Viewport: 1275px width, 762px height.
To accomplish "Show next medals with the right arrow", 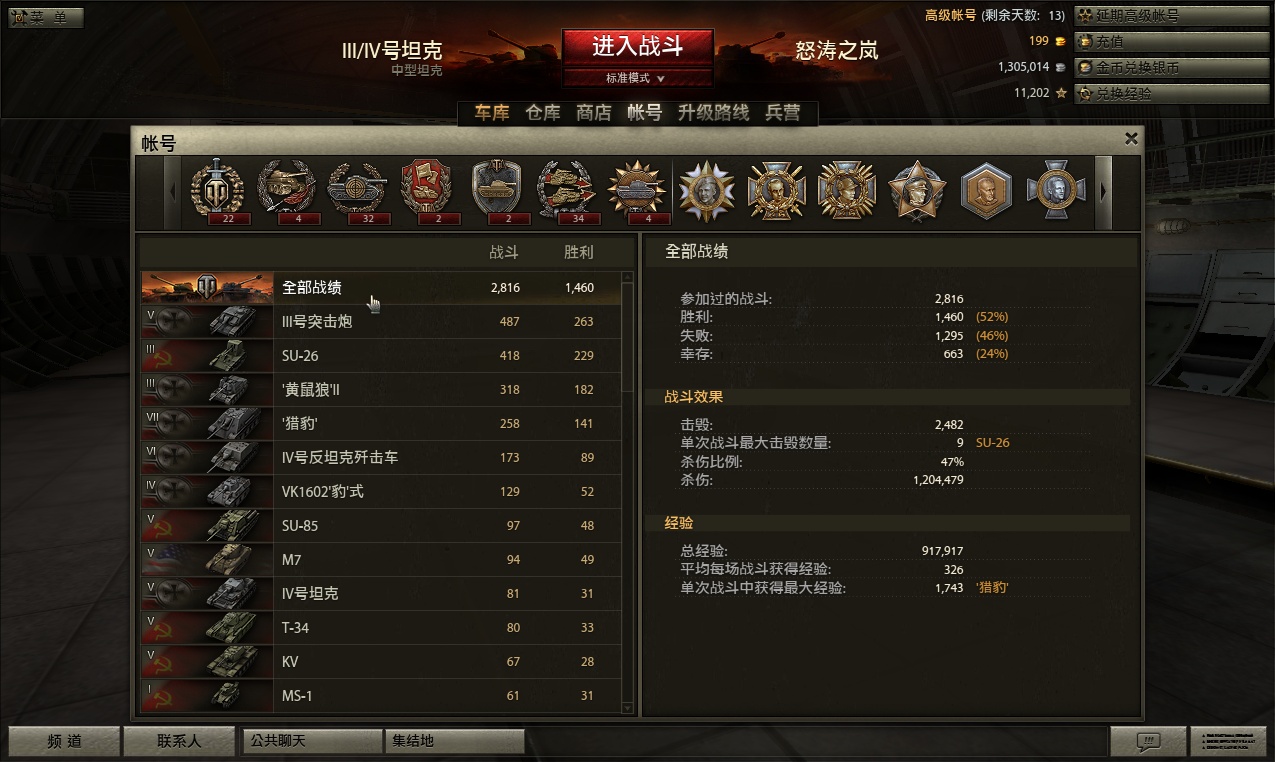I will pos(1104,191).
